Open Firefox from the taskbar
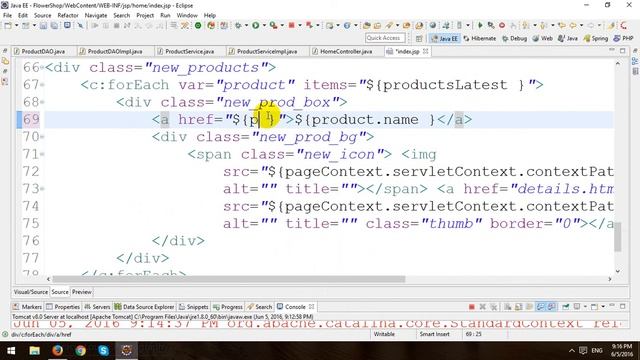The height and width of the screenshot is (360, 640). tap(58, 350)
